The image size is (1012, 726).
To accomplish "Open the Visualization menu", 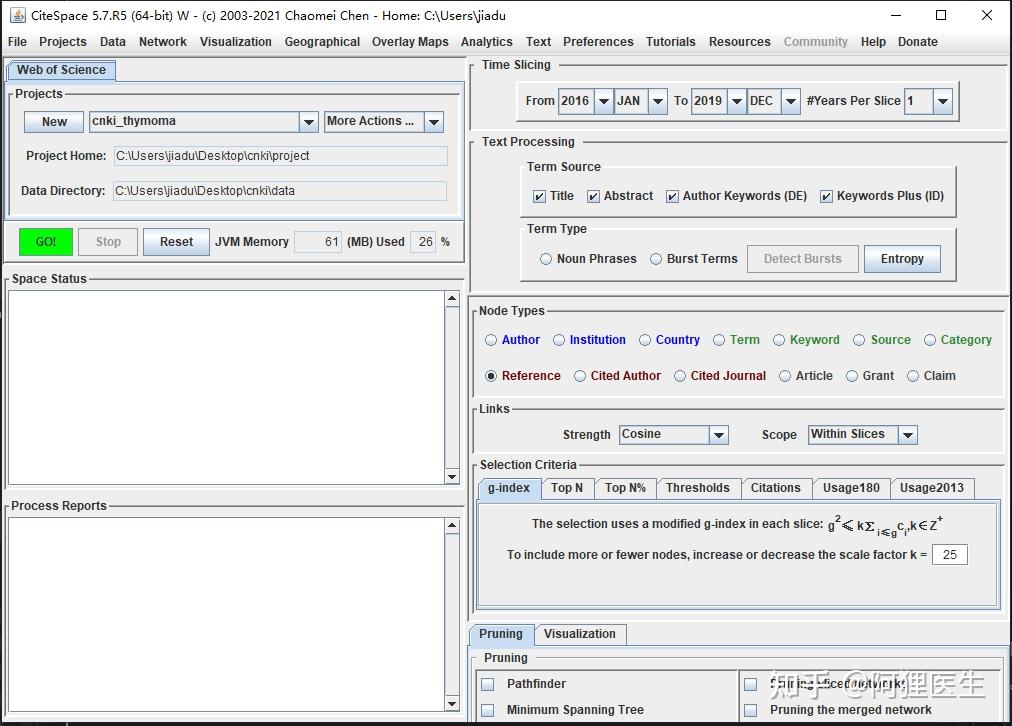I will coord(236,42).
